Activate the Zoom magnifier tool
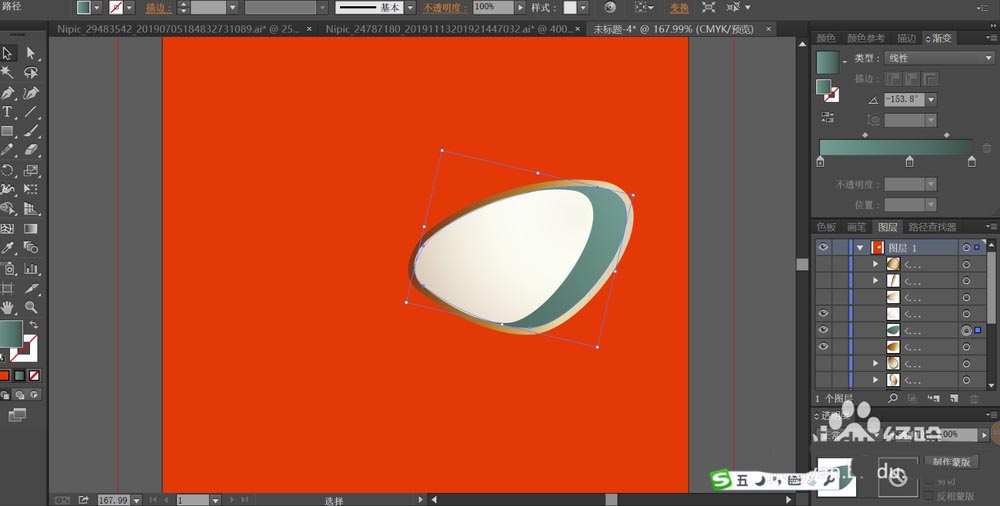The image size is (1000, 506). pyautogui.click(x=30, y=307)
